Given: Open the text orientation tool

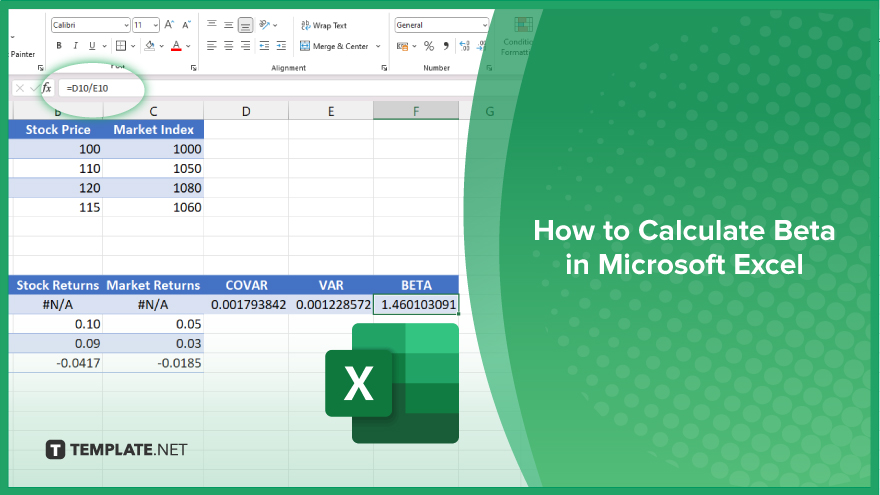Looking at the screenshot, I should [x=264, y=25].
